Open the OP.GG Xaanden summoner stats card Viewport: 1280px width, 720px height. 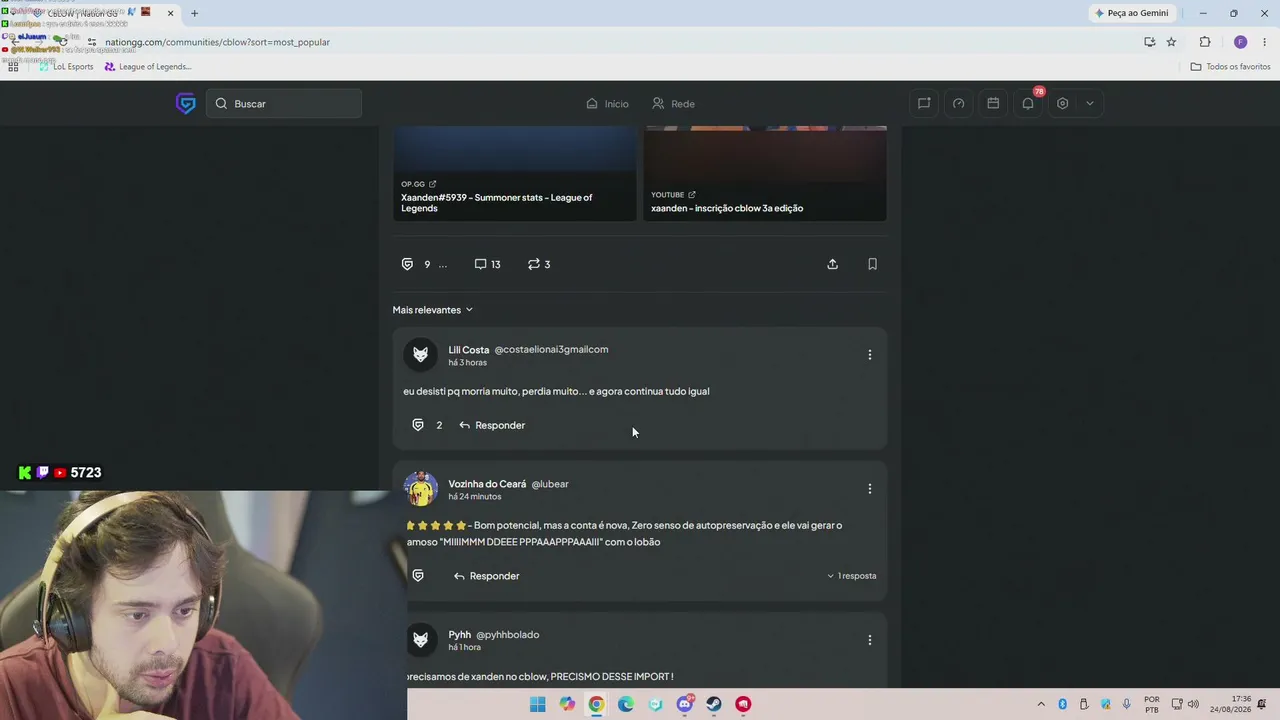point(515,174)
